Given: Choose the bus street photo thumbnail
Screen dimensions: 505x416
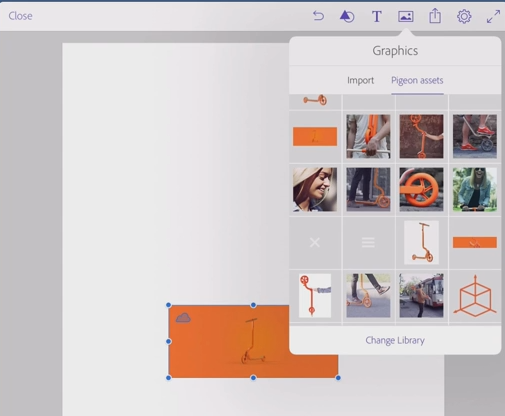Looking at the screenshot, I should [x=421, y=296].
